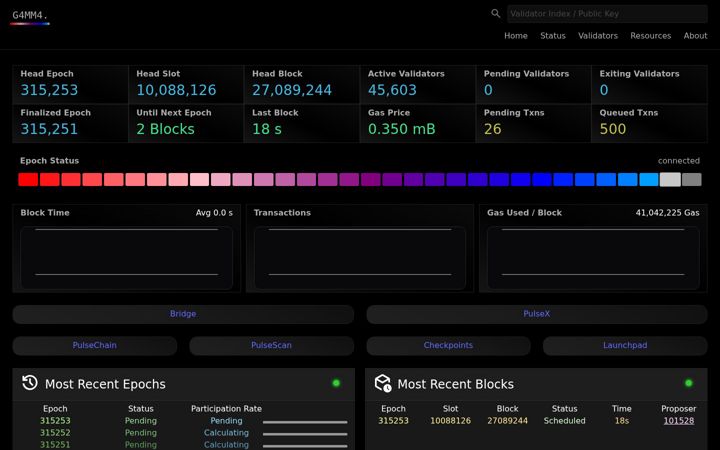This screenshot has width=720, height=450.
Task: Click Participation Rate column header
Action: click(x=226, y=409)
